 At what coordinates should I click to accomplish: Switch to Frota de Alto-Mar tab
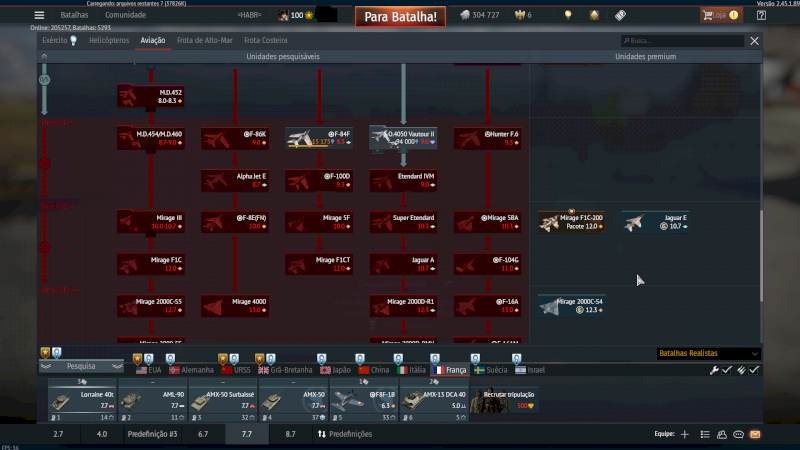pyautogui.click(x=205, y=40)
